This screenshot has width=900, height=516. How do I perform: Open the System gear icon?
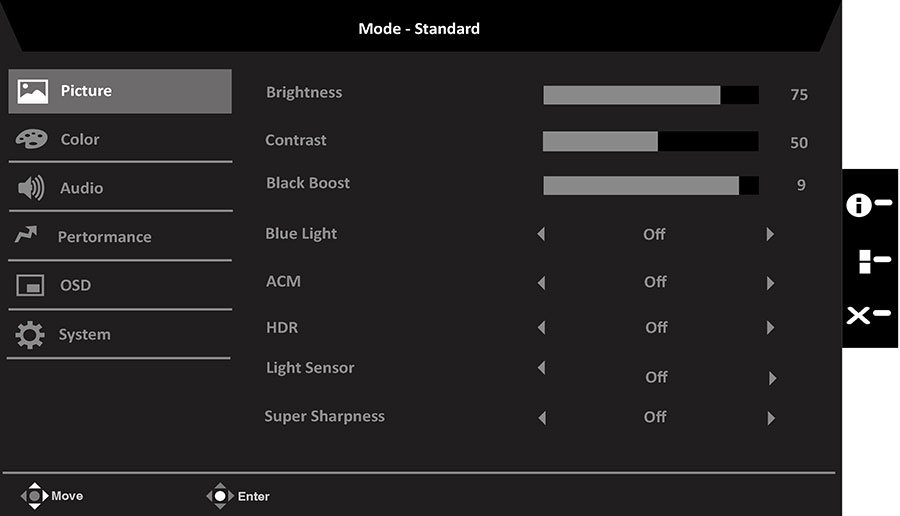point(30,335)
